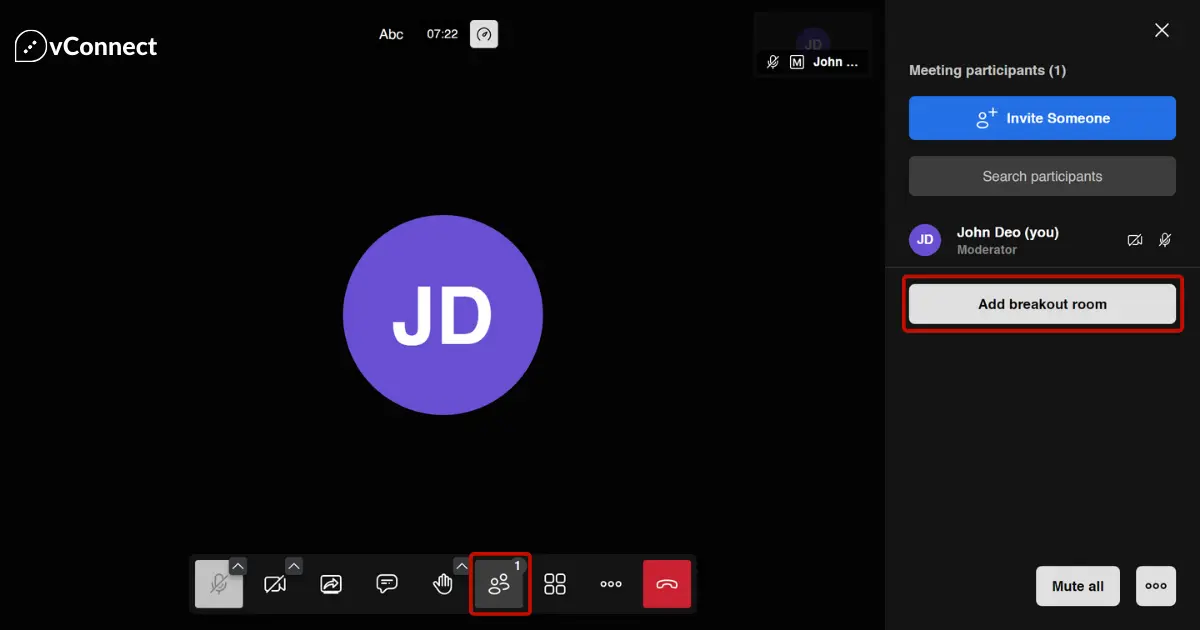Close the meeting participants panel
The image size is (1200, 630).
point(1162,31)
